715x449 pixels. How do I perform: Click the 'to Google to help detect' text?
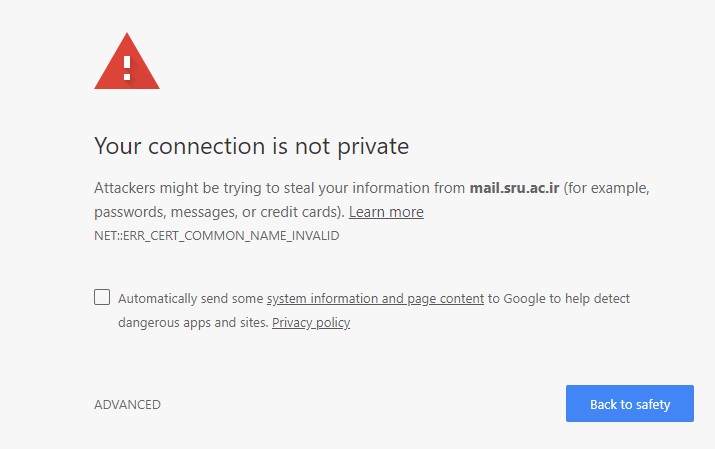tap(559, 299)
